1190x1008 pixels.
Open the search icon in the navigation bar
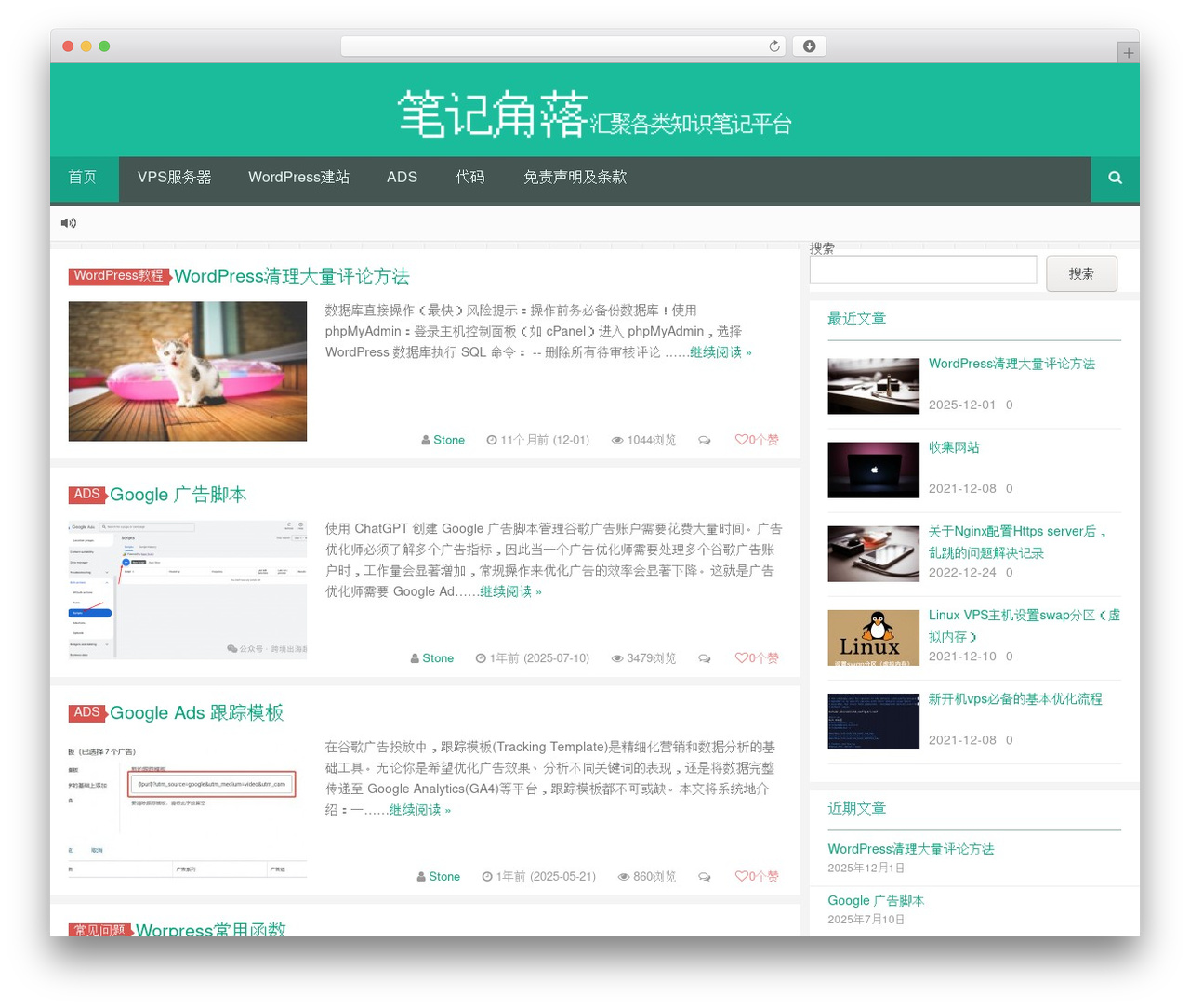[1115, 178]
